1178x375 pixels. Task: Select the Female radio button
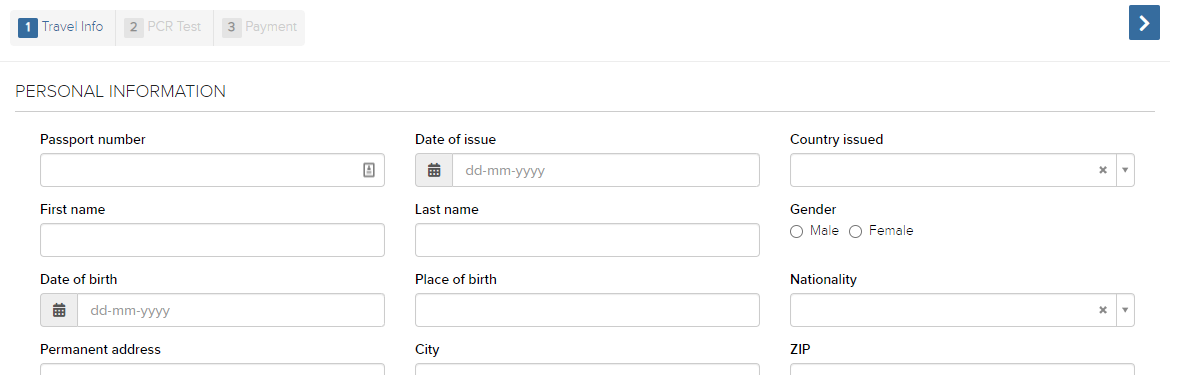click(x=855, y=232)
